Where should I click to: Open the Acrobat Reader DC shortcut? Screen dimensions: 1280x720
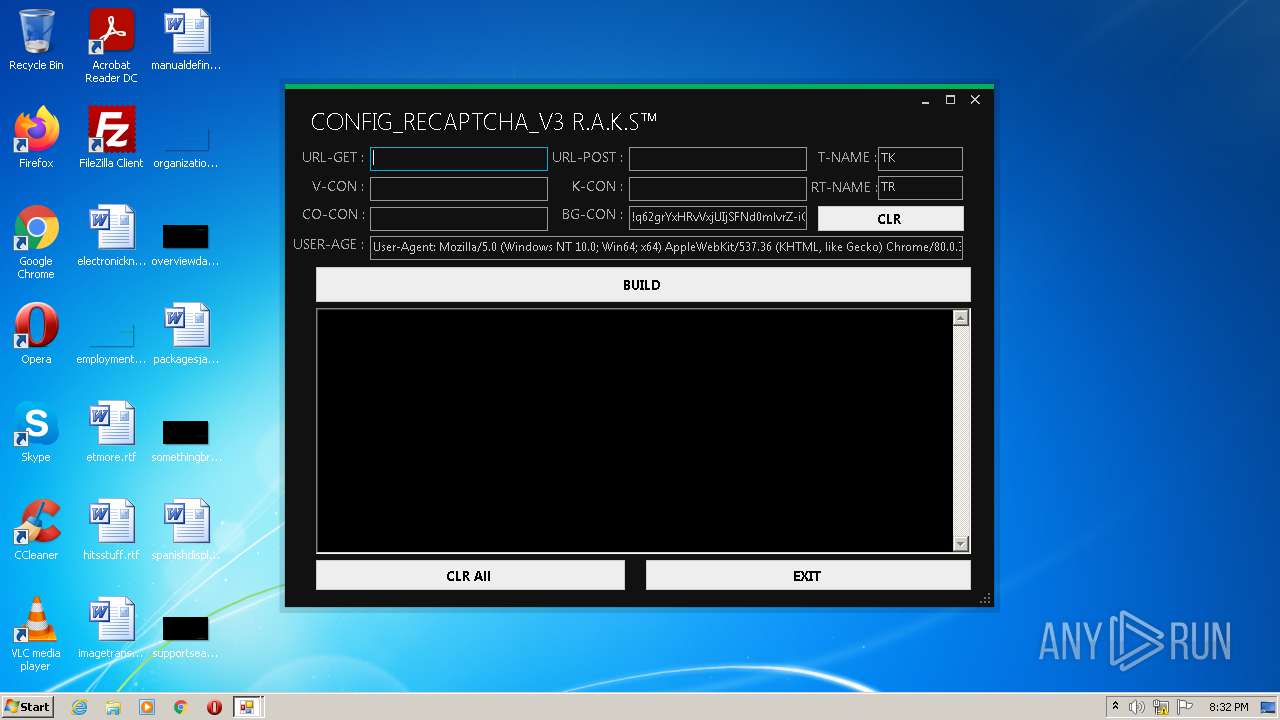click(x=111, y=46)
